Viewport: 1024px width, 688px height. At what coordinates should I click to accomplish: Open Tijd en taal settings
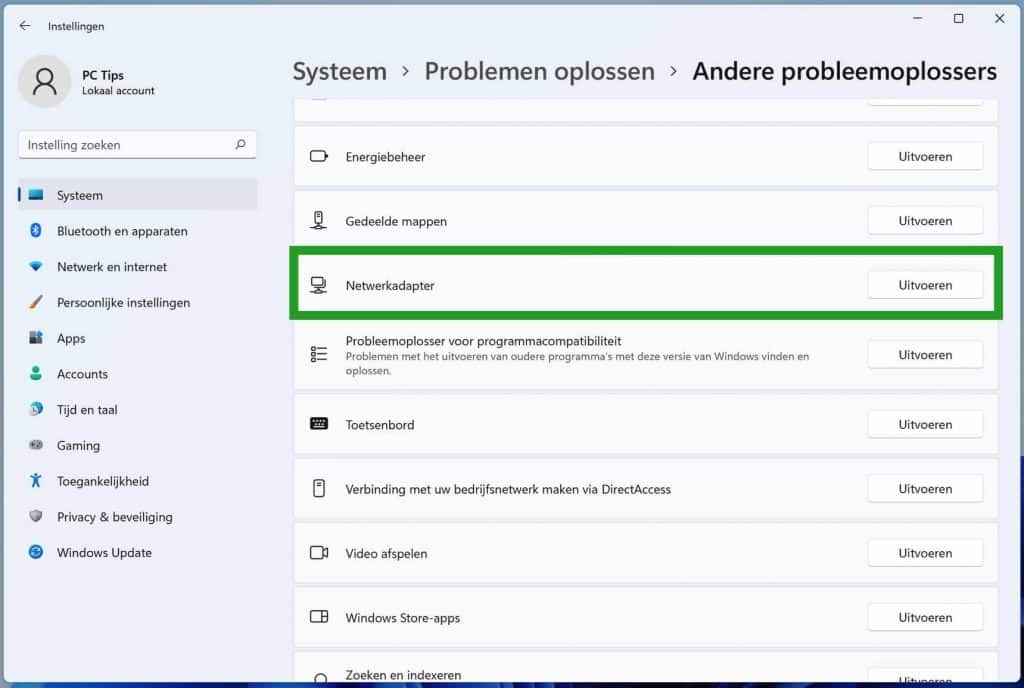click(x=138, y=409)
